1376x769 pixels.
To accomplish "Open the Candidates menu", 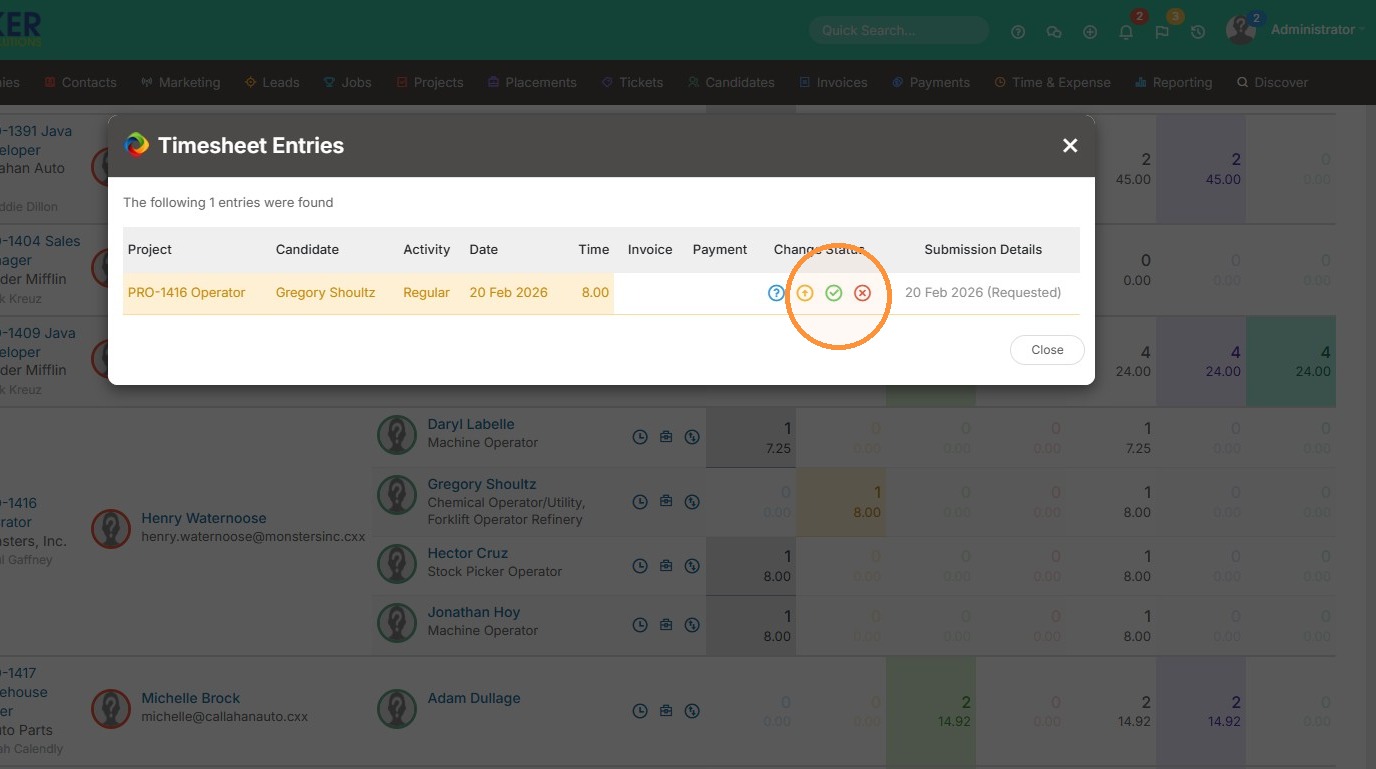I will coord(731,83).
